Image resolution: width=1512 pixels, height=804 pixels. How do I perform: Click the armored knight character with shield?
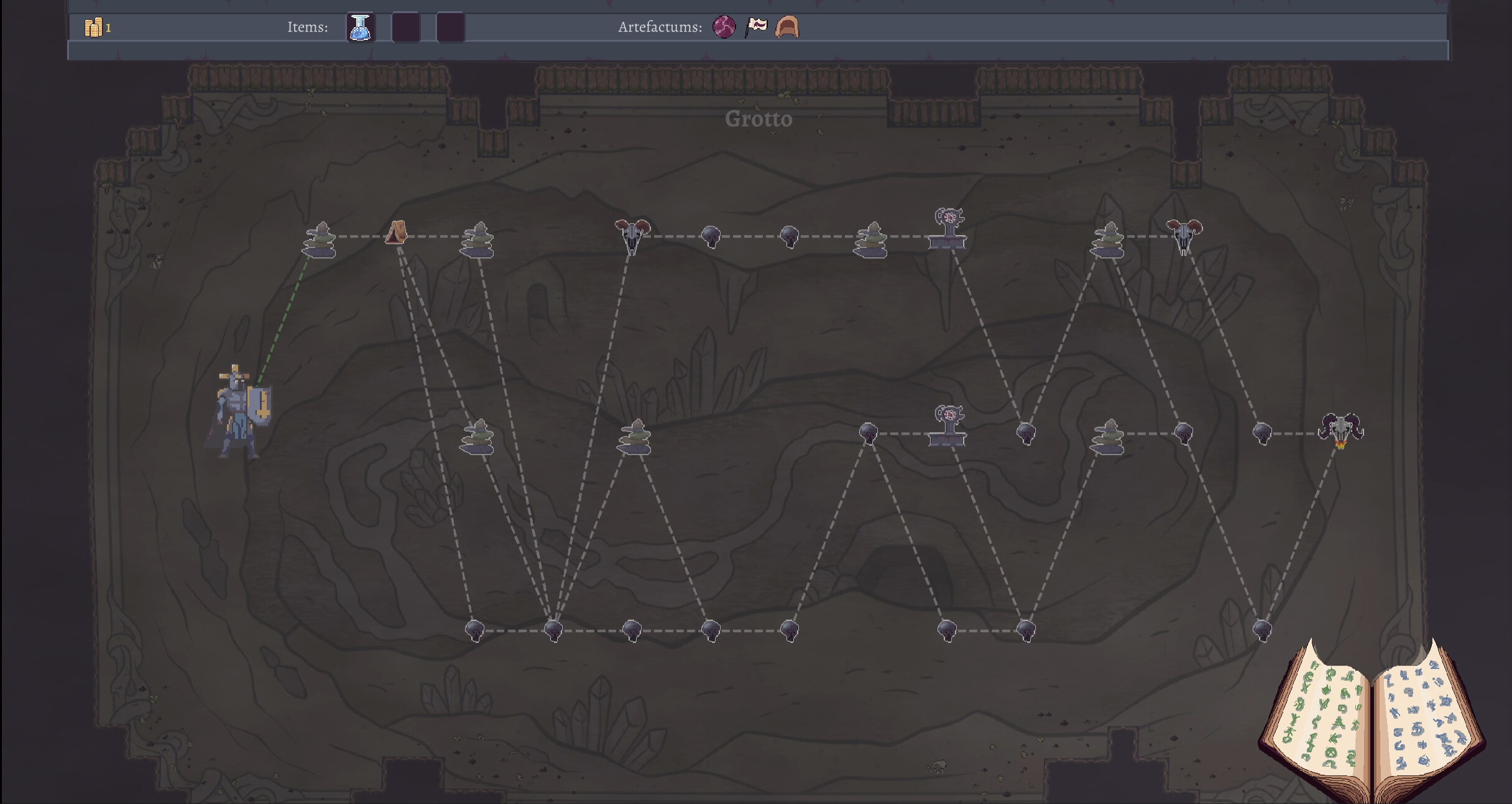pyautogui.click(x=239, y=412)
